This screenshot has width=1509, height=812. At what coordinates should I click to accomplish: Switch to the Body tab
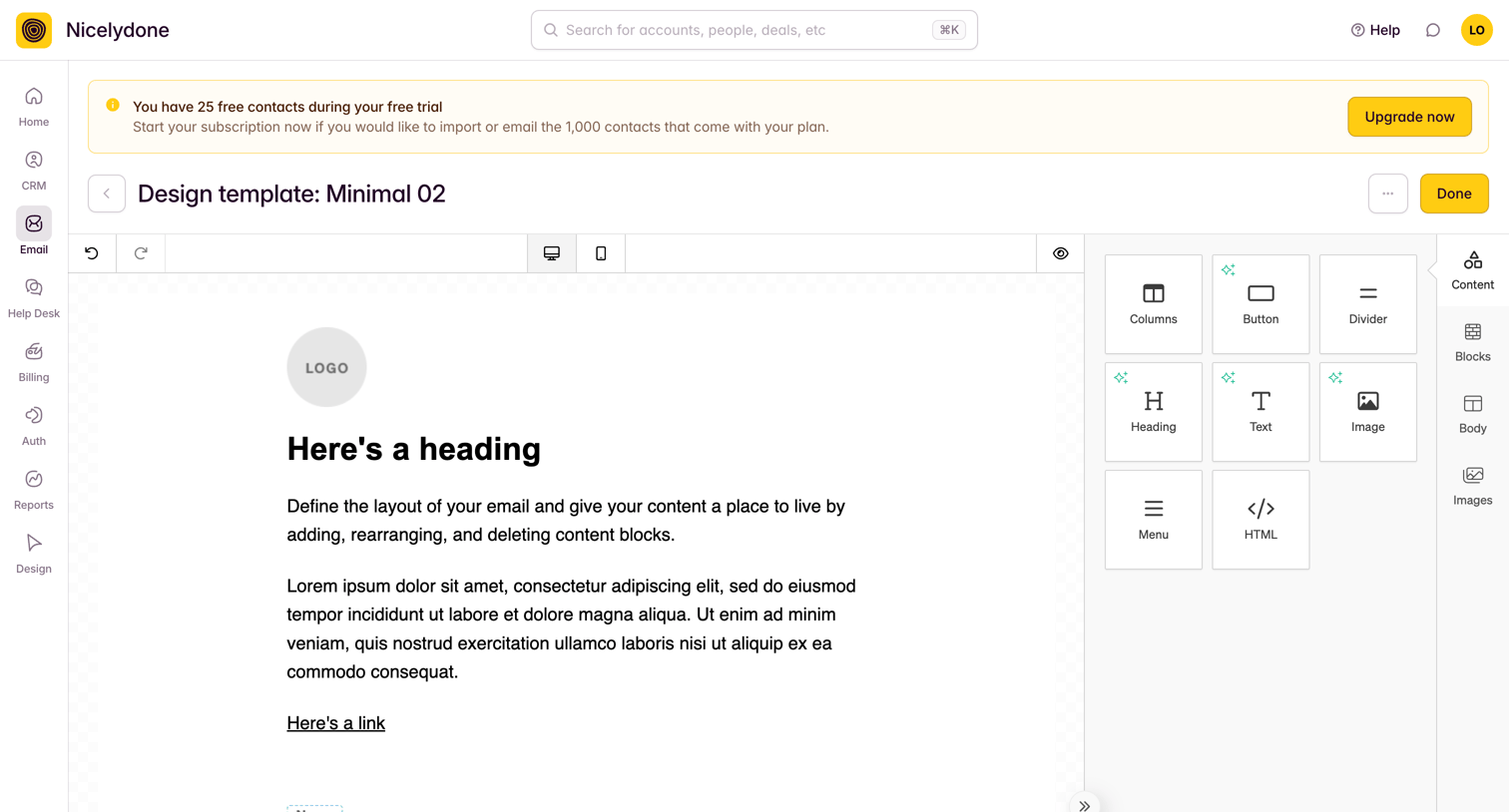[x=1473, y=414]
